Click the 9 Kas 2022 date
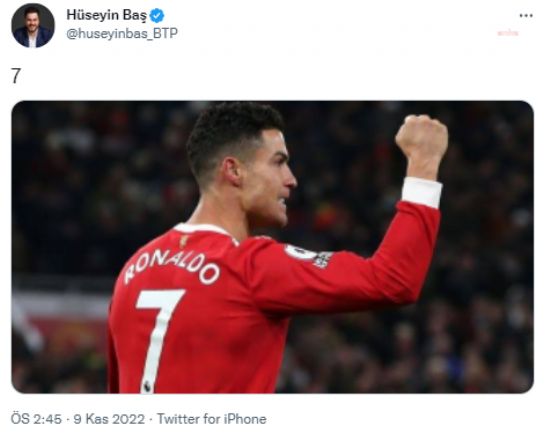This screenshot has height=440, width=550. point(109,419)
